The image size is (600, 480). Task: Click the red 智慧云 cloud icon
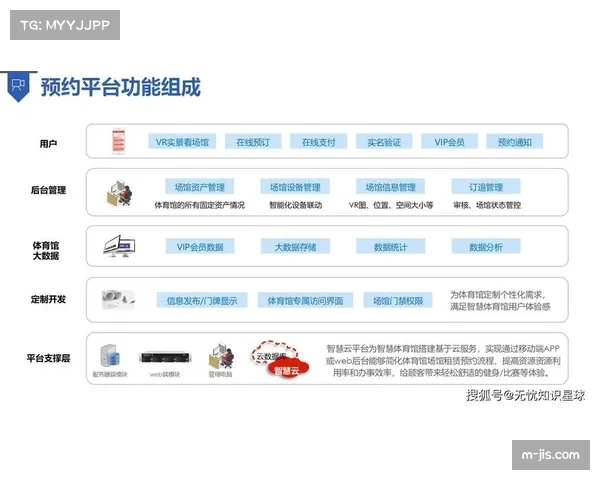pos(288,369)
